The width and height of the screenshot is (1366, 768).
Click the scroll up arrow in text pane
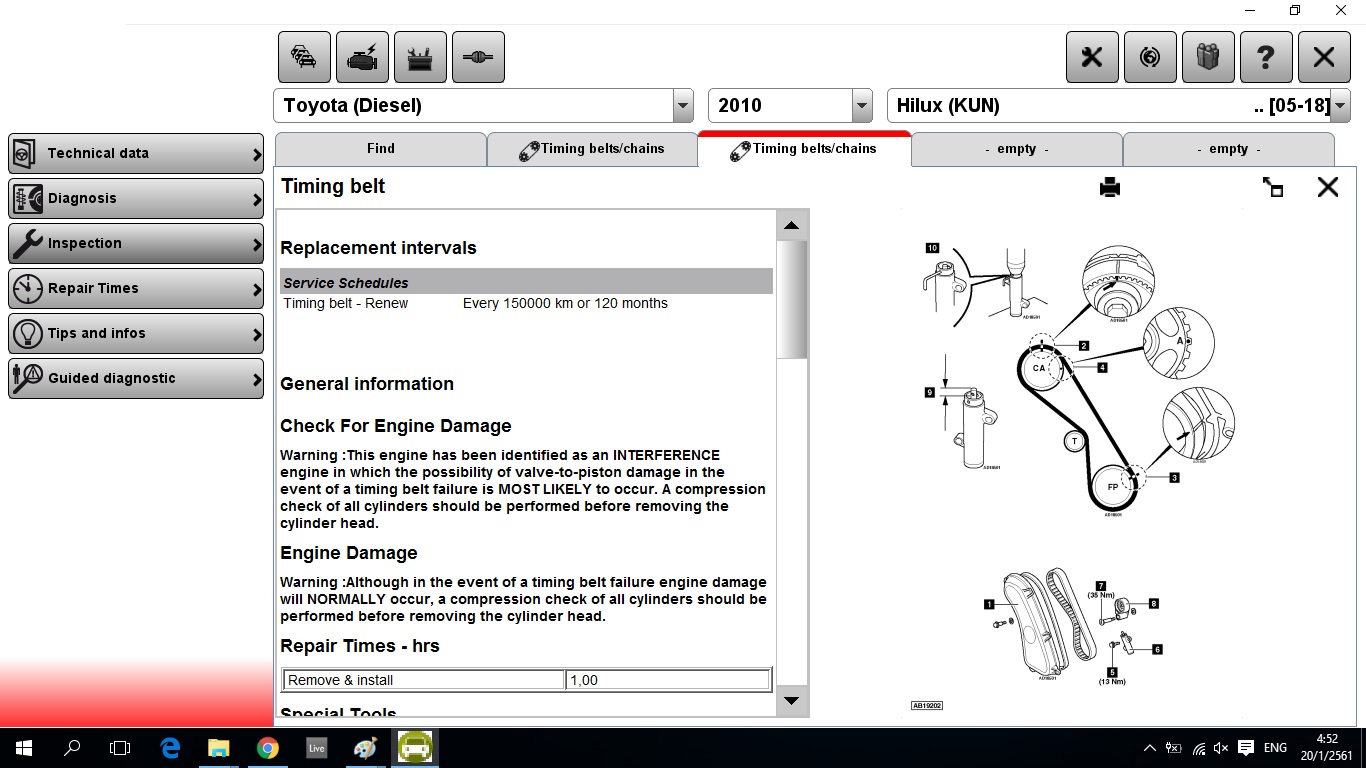click(792, 226)
